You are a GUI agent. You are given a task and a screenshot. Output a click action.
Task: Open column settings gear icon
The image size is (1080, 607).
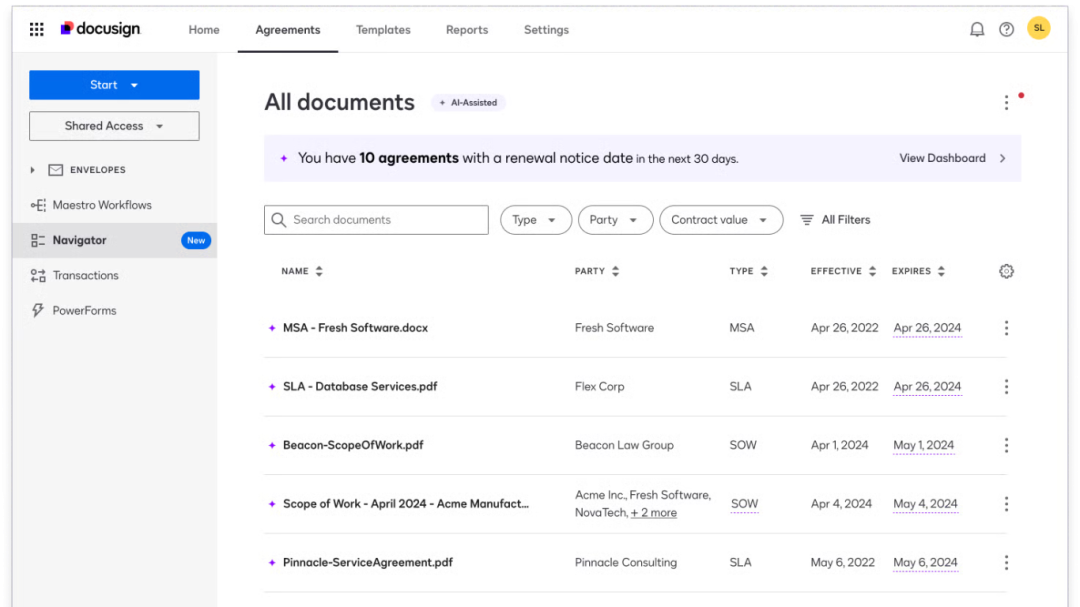[x=1006, y=271]
